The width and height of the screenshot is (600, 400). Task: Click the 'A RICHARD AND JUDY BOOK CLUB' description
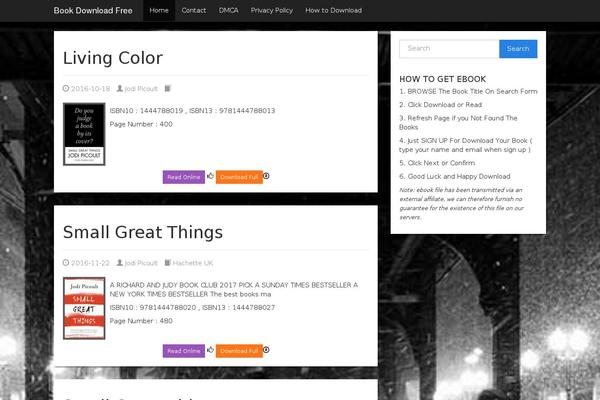234,289
